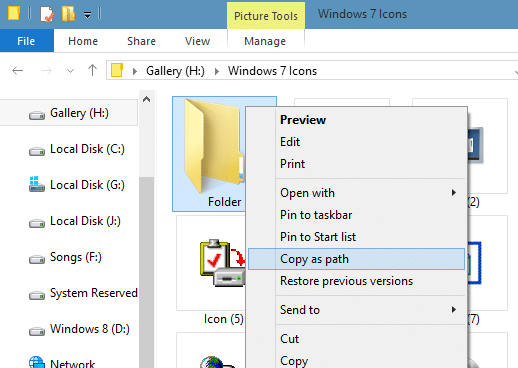Choose Print from the context menu
This screenshot has height=368, width=518.
click(356, 164)
